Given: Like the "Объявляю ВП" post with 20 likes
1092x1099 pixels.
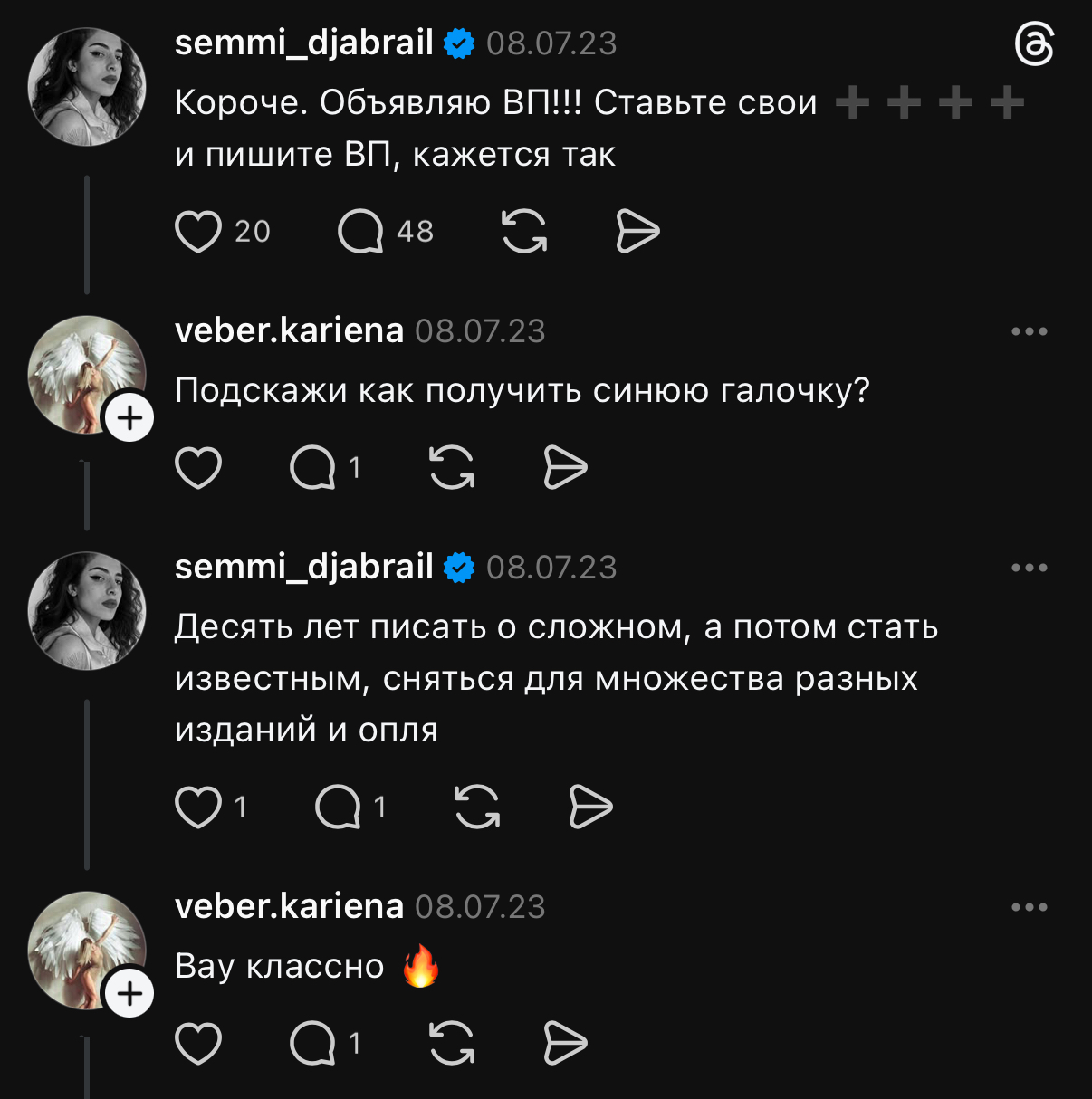Looking at the screenshot, I should coord(198,231).
